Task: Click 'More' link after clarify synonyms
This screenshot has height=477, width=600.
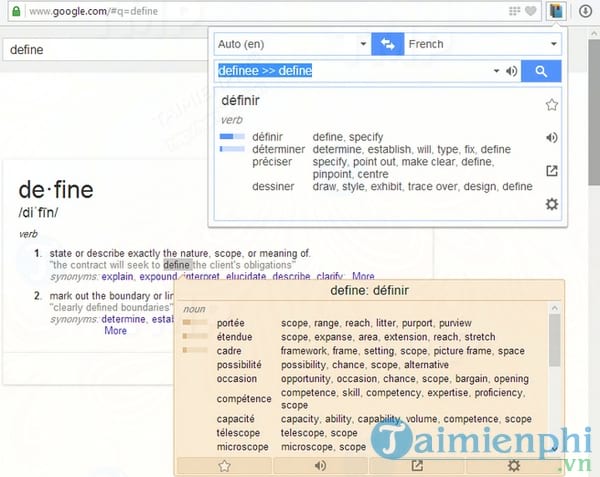Action: [x=363, y=276]
